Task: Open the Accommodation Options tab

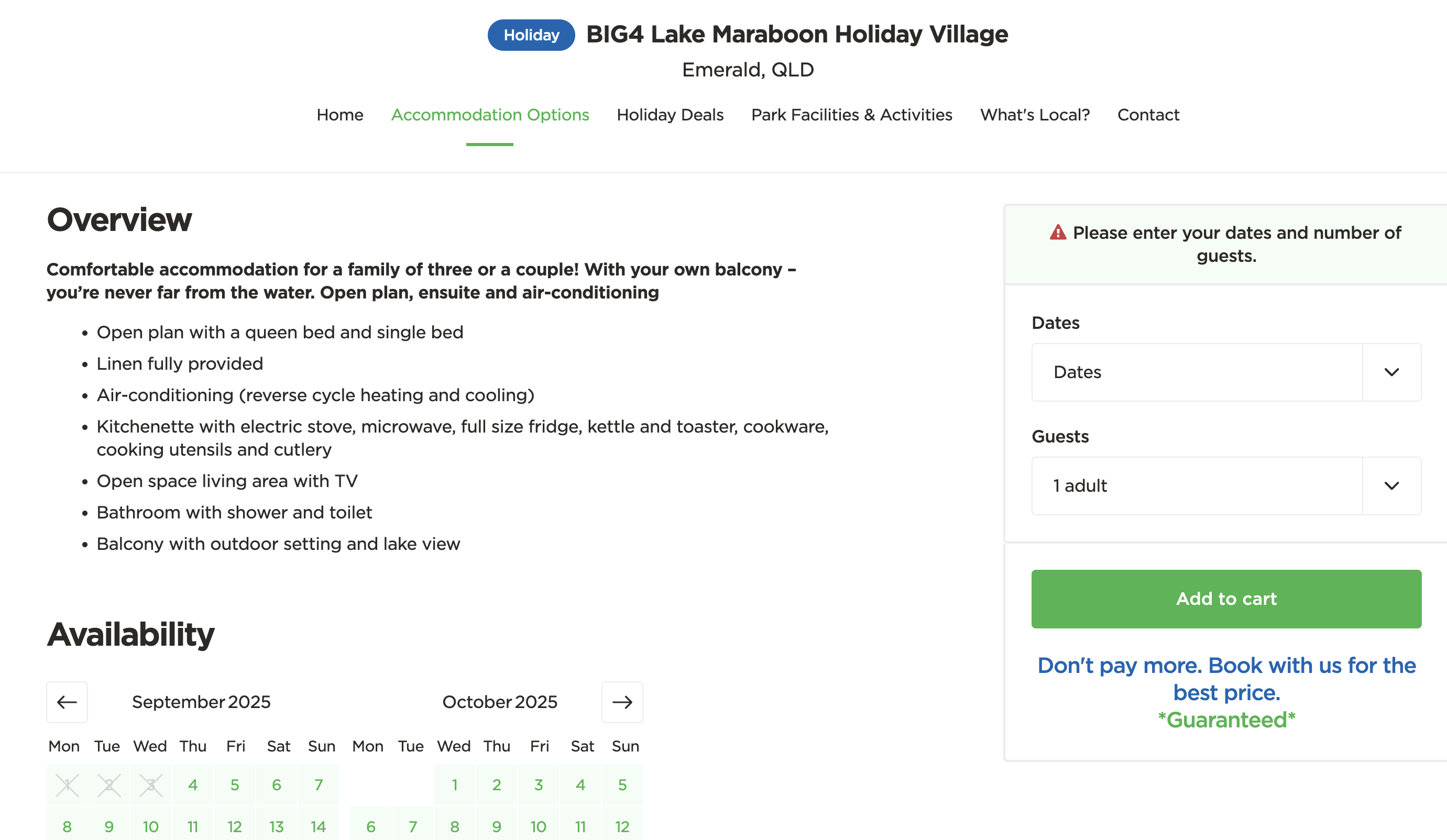Action: tap(490, 115)
